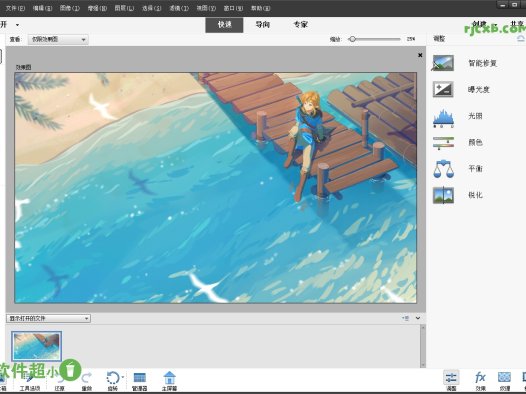This screenshot has width=526, height=394.
Task: Expand the Open button dropdown arrow
Action: (17, 25)
